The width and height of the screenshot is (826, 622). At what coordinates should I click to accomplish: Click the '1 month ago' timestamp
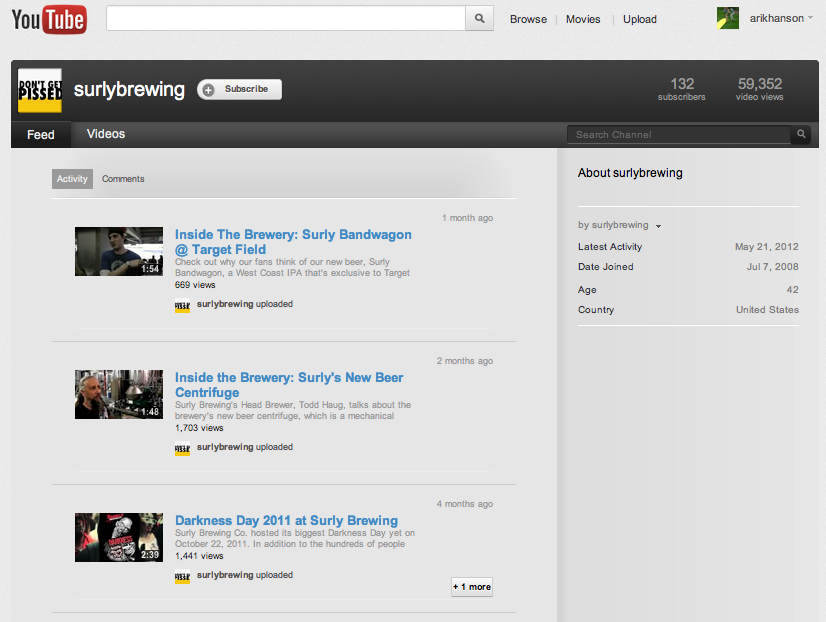pos(467,218)
